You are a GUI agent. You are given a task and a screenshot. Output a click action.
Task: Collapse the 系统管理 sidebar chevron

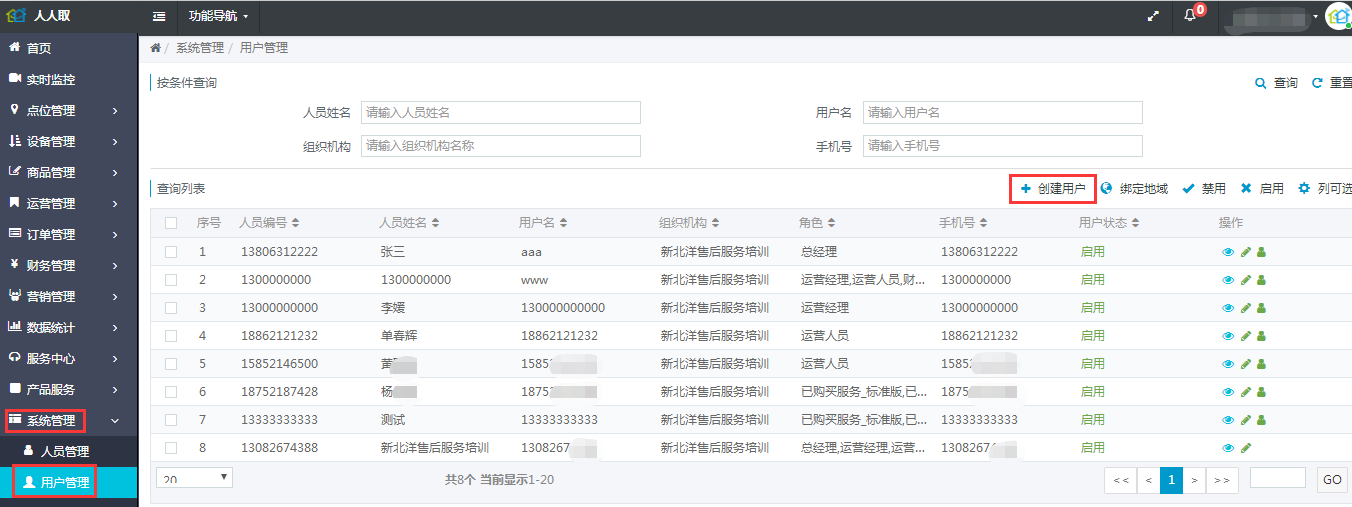pyautogui.click(x=116, y=421)
